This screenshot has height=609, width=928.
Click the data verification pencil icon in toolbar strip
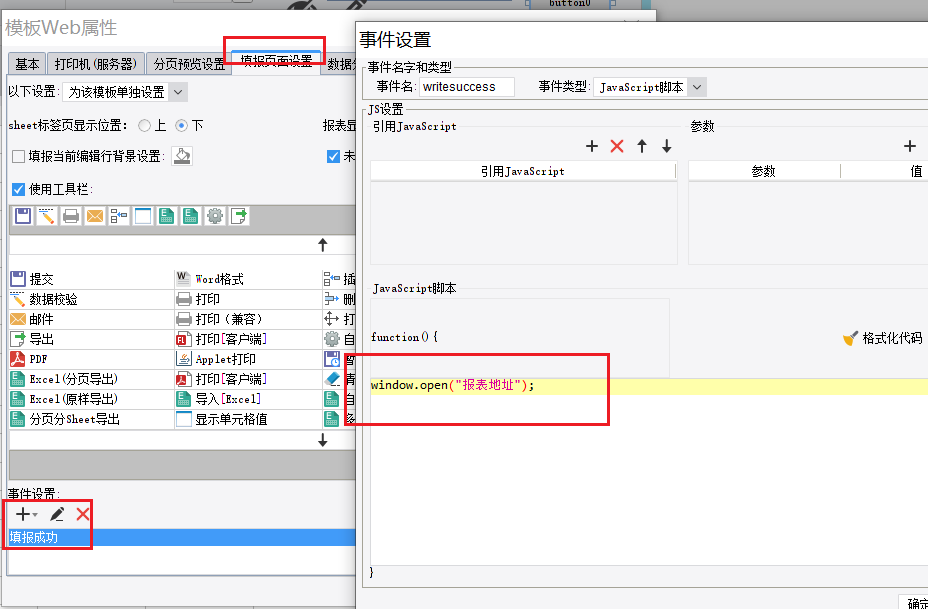(47, 216)
